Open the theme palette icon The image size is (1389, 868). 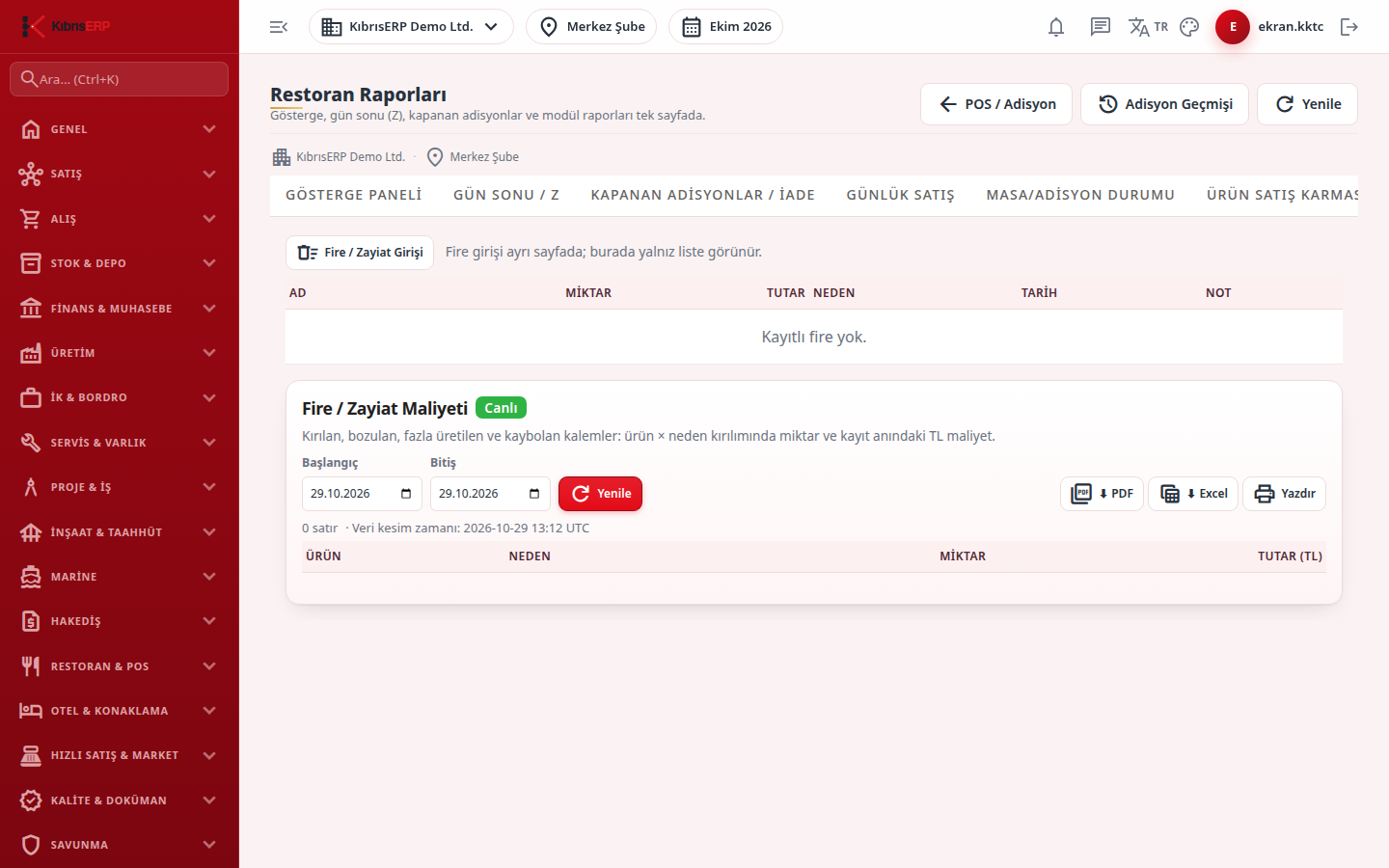pyautogui.click(x=1189, y=27)
